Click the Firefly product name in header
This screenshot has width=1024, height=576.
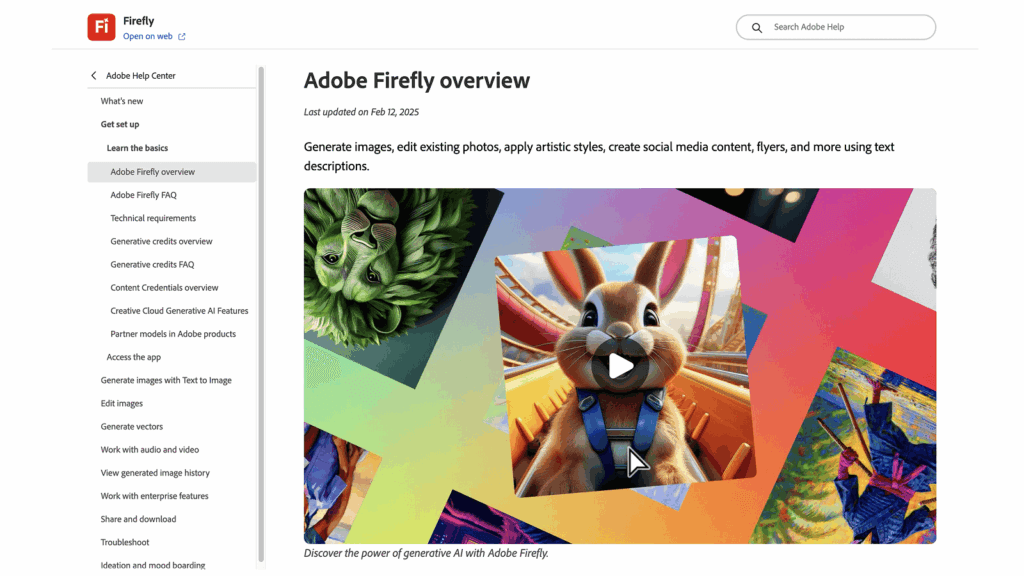pyautogui.click(x=138, y=21)
